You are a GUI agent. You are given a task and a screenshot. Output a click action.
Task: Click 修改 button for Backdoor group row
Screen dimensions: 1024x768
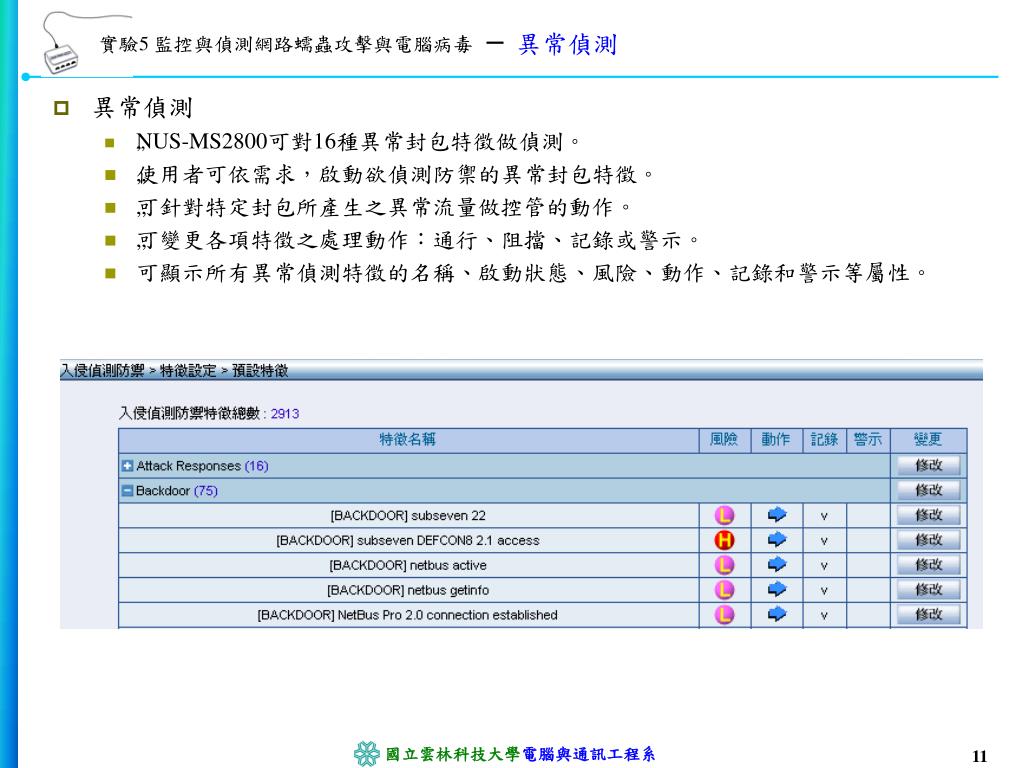[928, 490]
